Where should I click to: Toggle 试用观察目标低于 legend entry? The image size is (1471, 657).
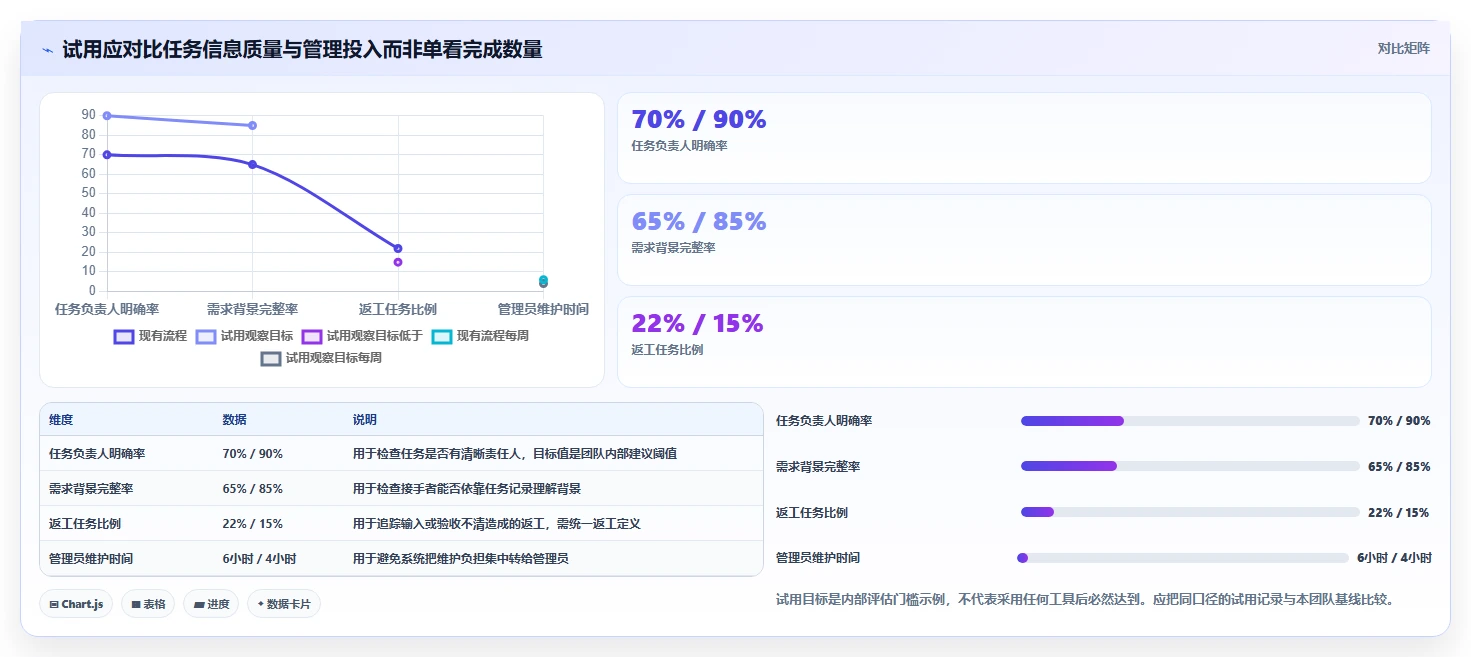362,337
